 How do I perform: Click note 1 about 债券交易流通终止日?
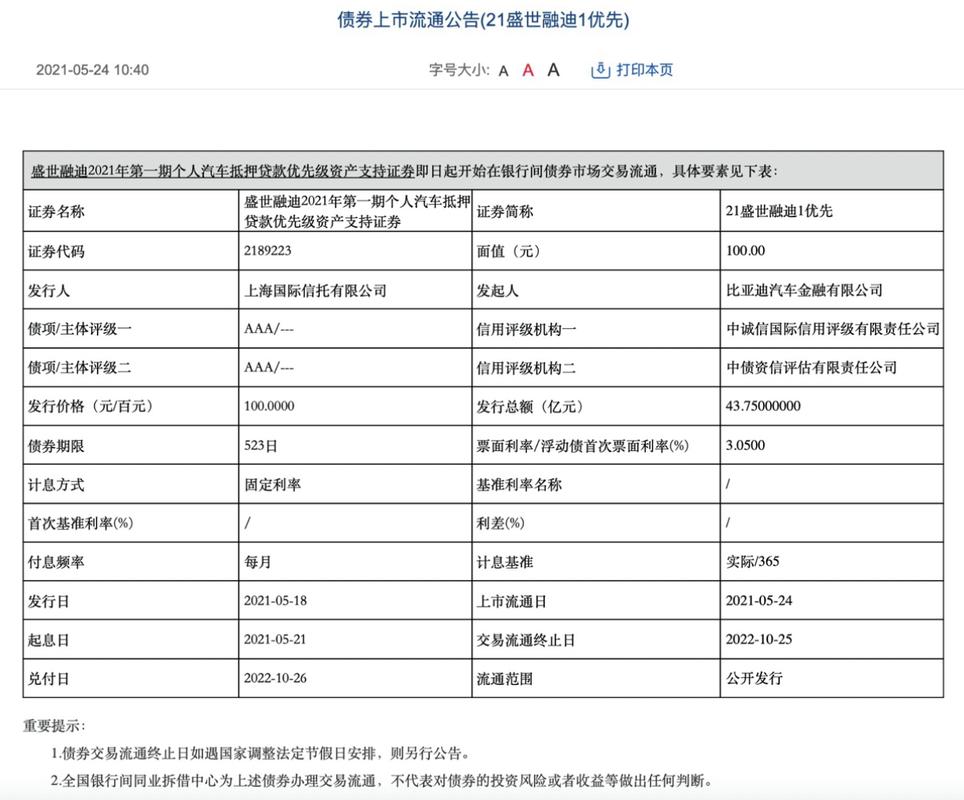click(x=262, y=753)
